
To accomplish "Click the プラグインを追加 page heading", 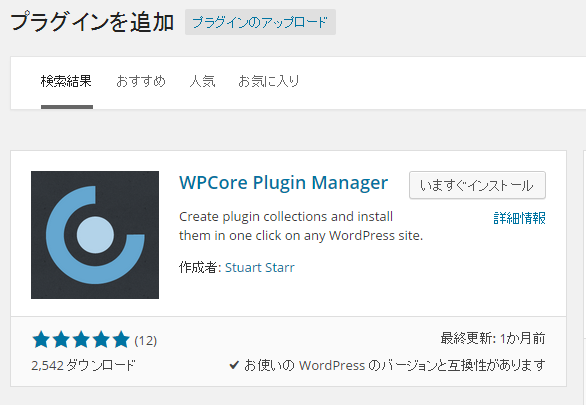I will pos(92,22).
